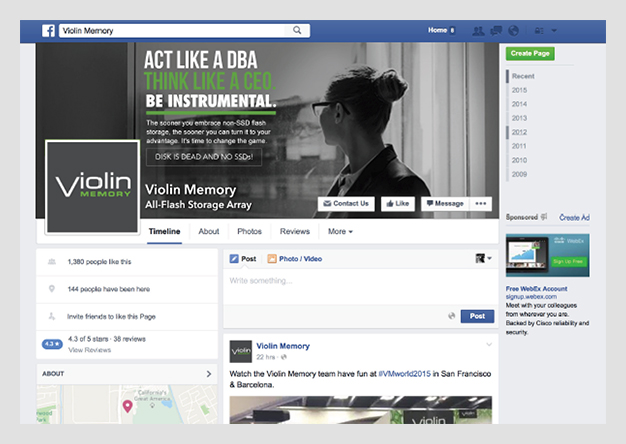
Task: Click the Violin Memory post author name
Action: pyautogui.click(x=283, y=346)
